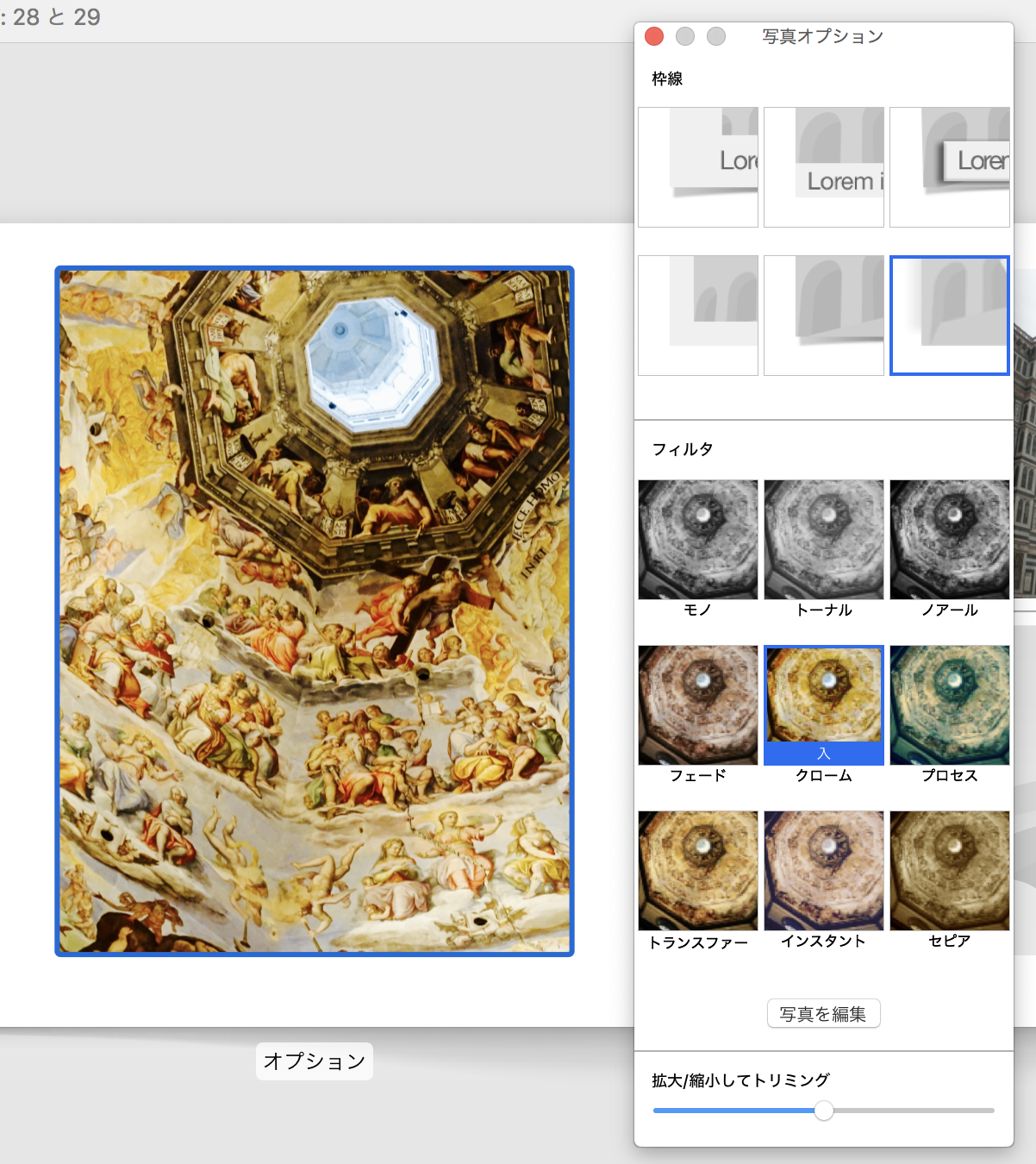
Task: Apply the インスタント filter
Action: click(824, 871)
